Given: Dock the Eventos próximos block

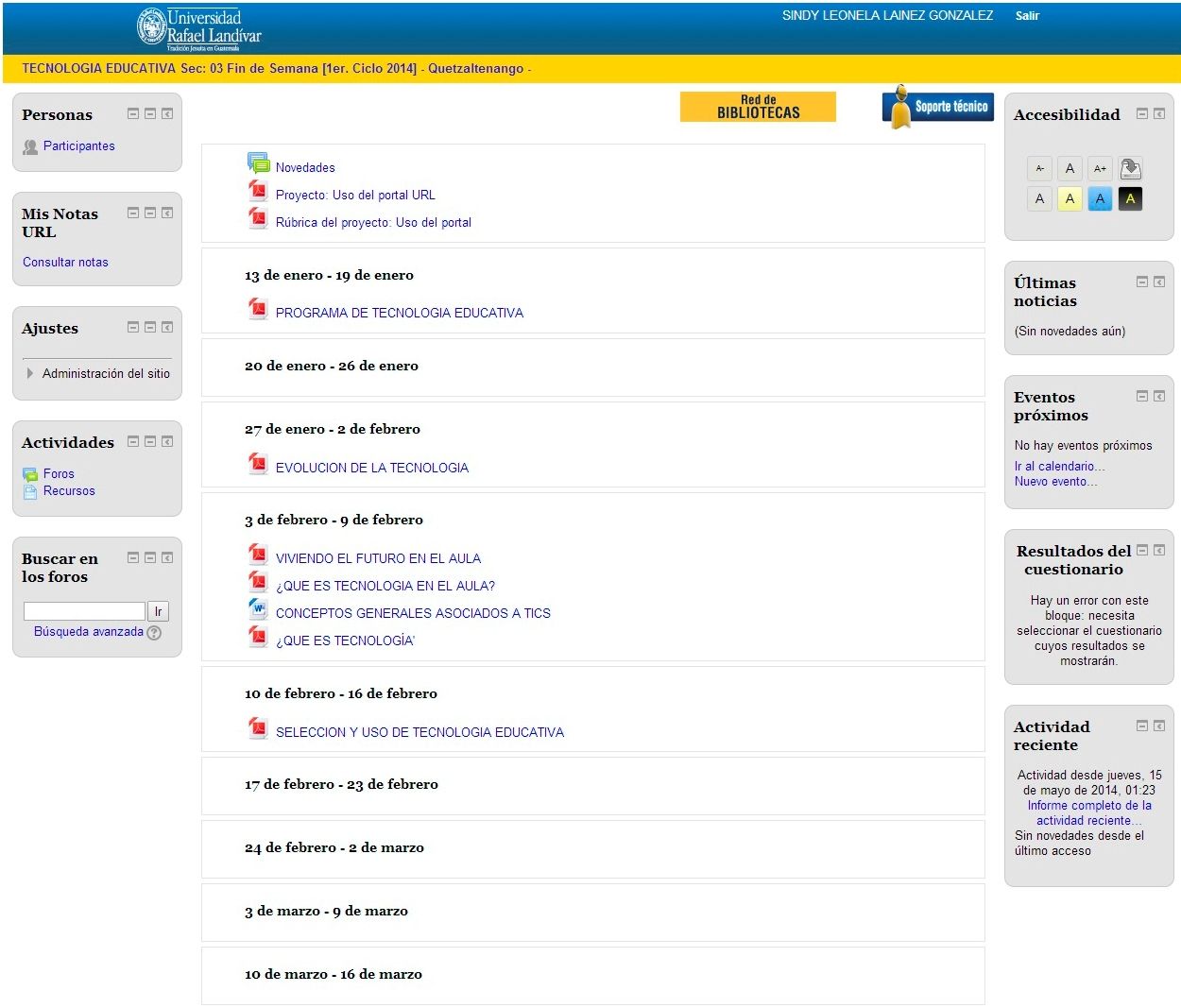Looking at the screenshot, I should 1159,397.
